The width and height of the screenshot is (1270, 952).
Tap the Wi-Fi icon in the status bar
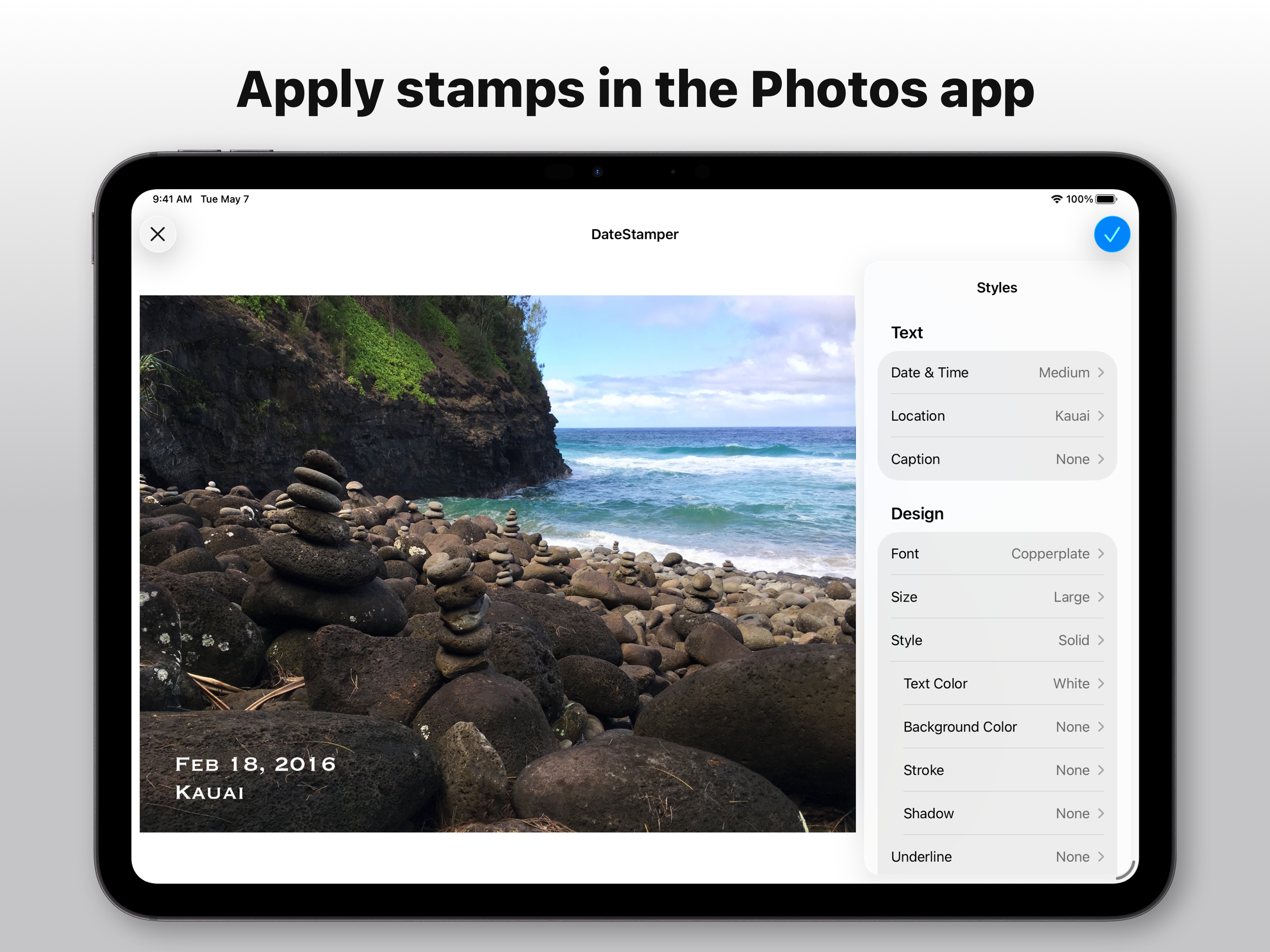(1057, 199)
